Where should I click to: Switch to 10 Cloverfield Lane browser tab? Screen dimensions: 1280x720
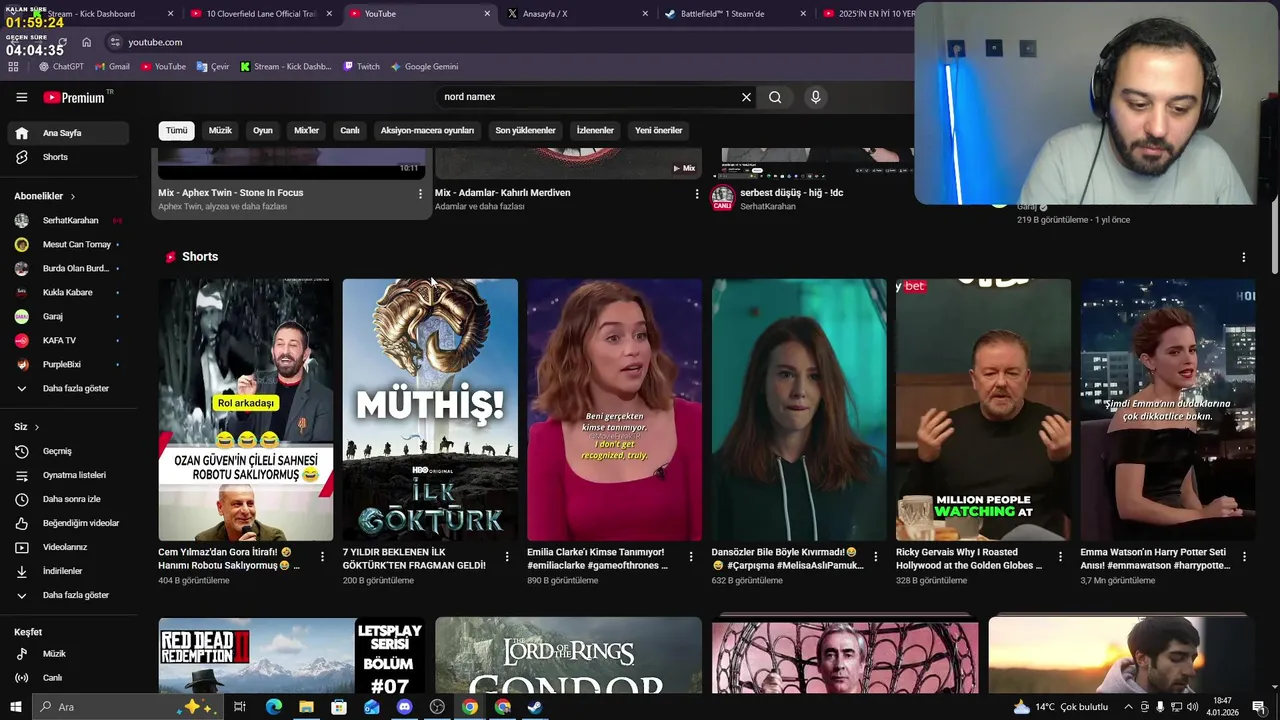262,14
